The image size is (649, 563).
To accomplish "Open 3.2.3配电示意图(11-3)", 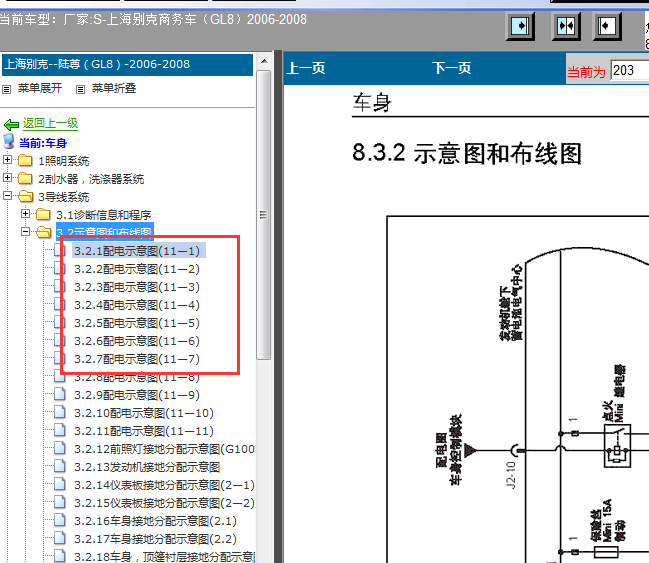I will tap(137, 287).
